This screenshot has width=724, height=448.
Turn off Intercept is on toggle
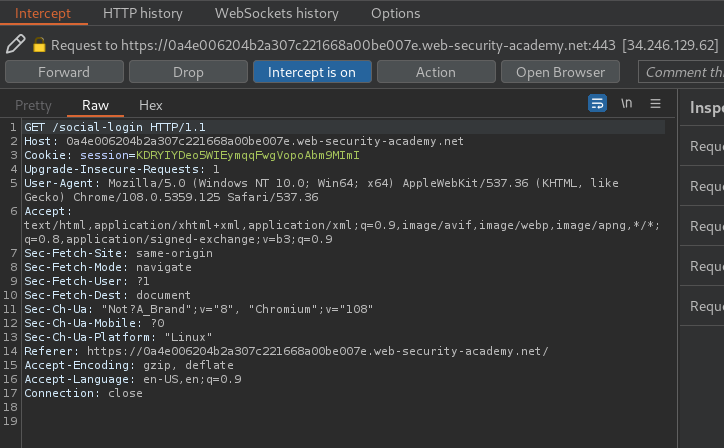(x=312, y=72)
